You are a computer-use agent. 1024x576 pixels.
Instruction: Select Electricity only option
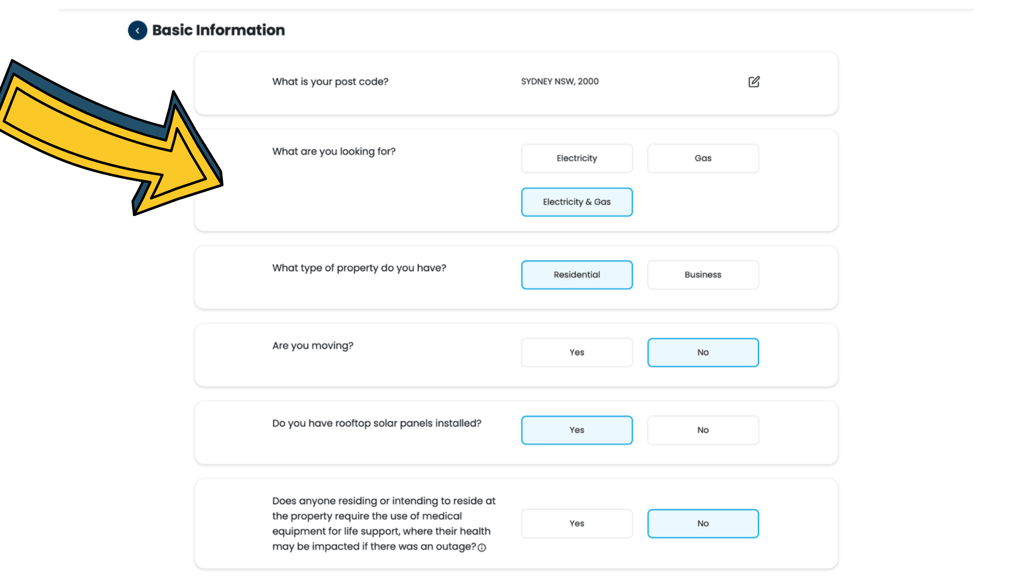[577, 158]
